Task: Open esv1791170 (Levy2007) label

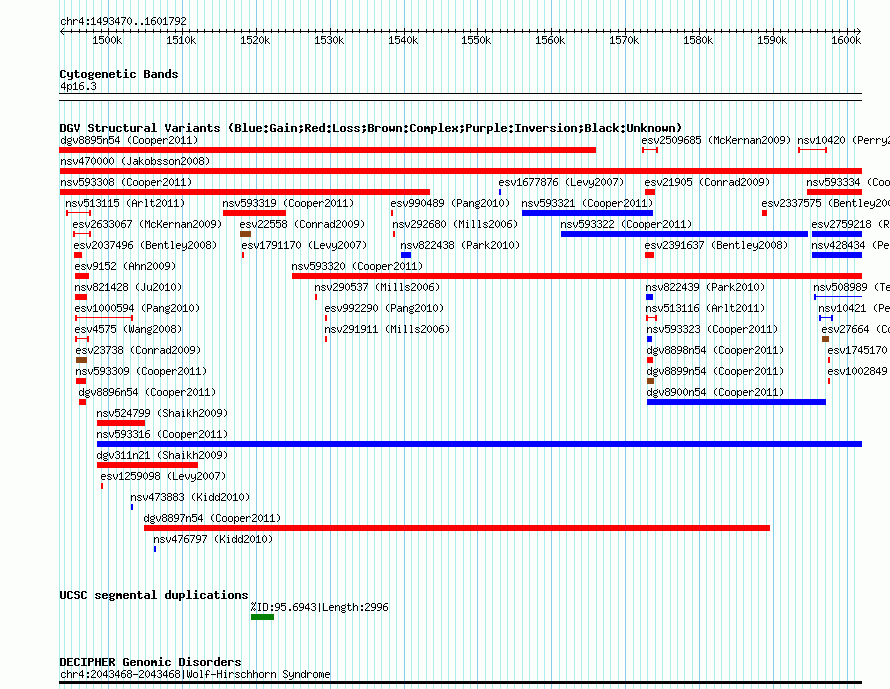Action: click(x=304, y=245)
